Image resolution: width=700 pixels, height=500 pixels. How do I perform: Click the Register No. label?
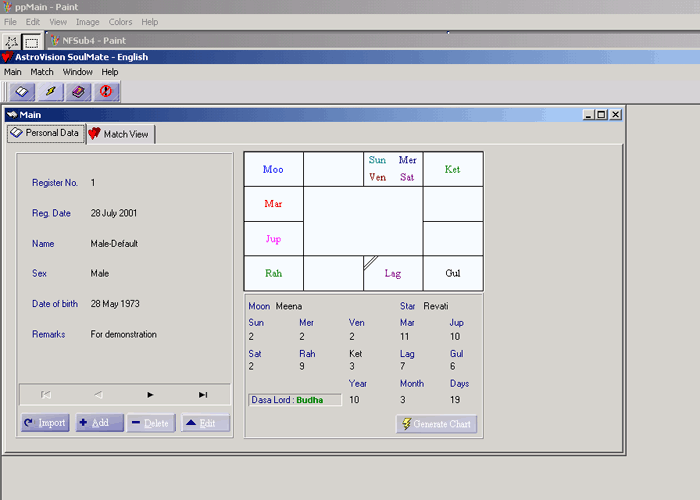click(x=55, y=183)
